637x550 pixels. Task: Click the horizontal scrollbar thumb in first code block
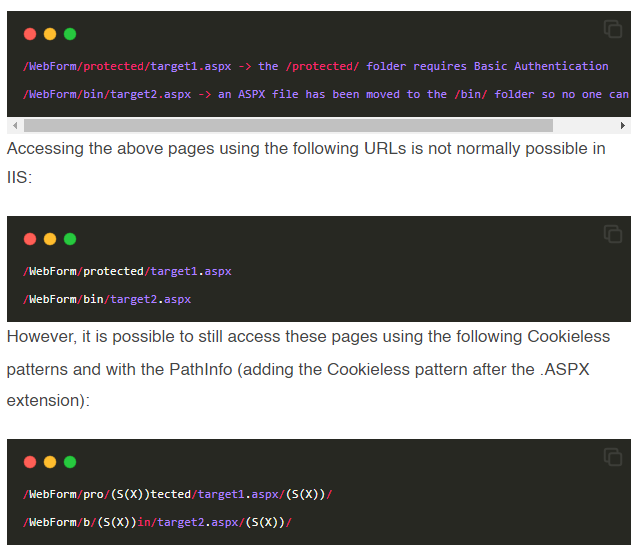(x=288, y=126)
